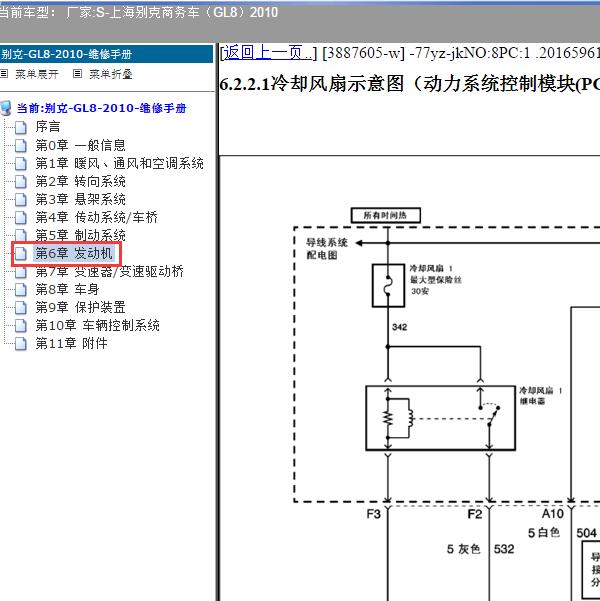Click the page icon beside 第3章 悬架系统
Screen dimensions: 600x601
(21, 199)
